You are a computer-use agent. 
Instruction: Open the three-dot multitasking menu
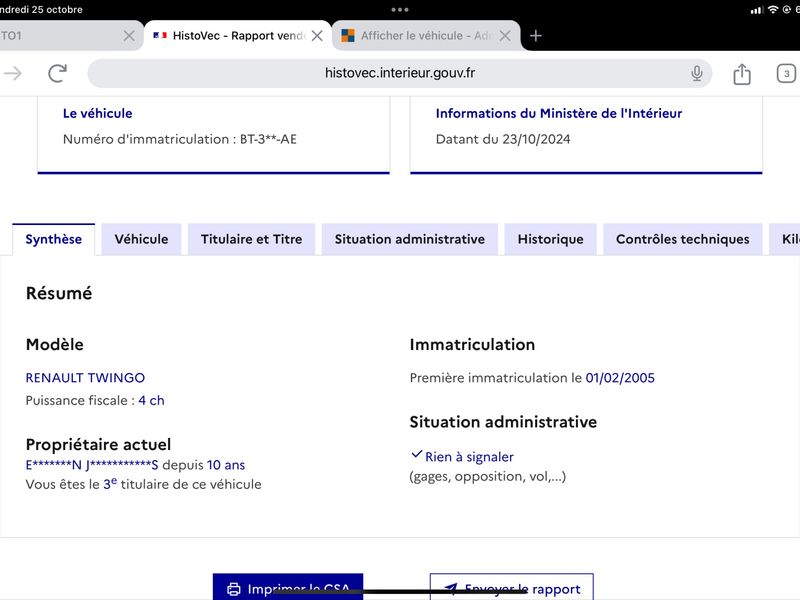pyautogui.click(x=399, y=9)
